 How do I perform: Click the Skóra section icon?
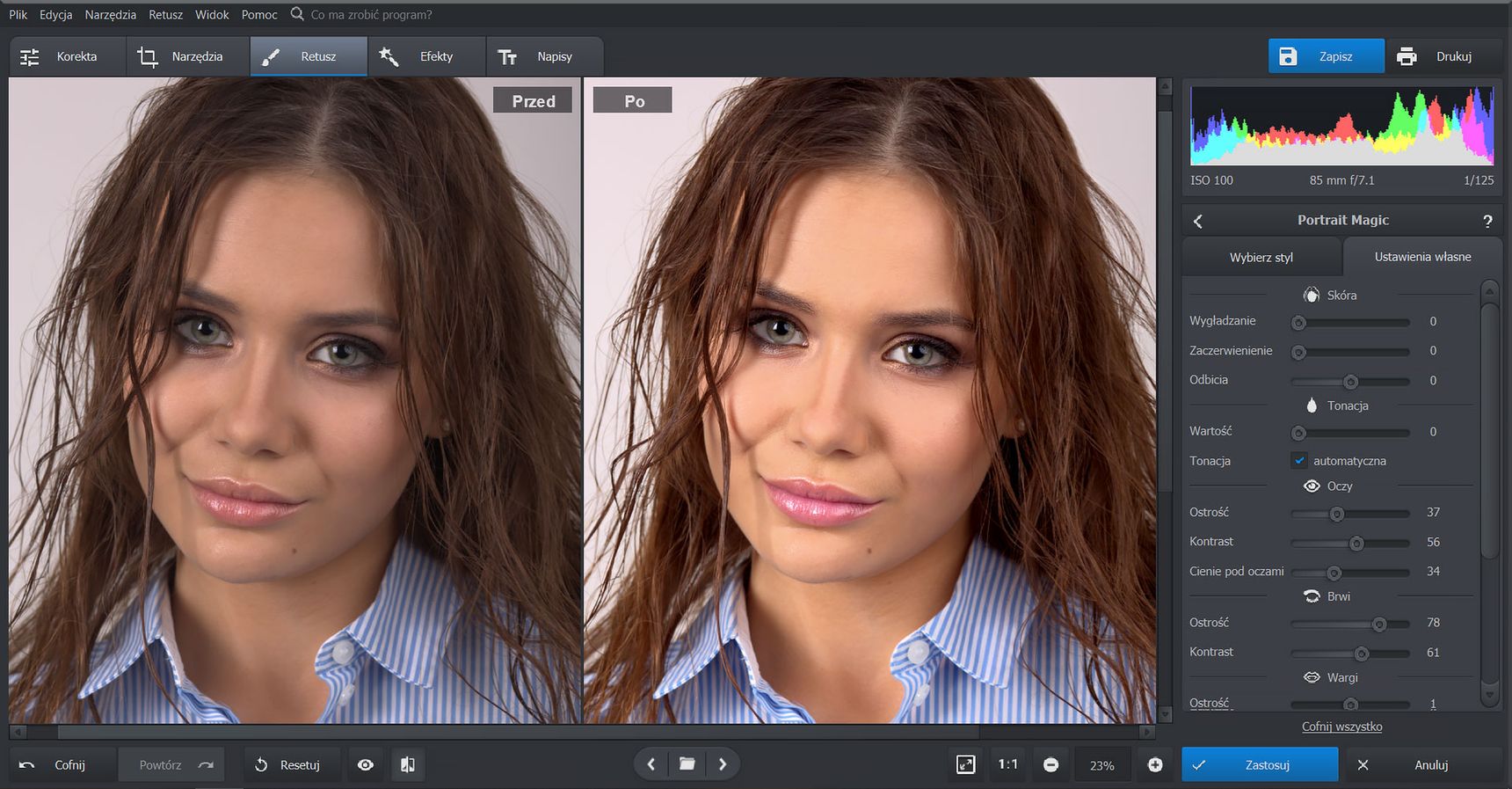(1312, 295)
